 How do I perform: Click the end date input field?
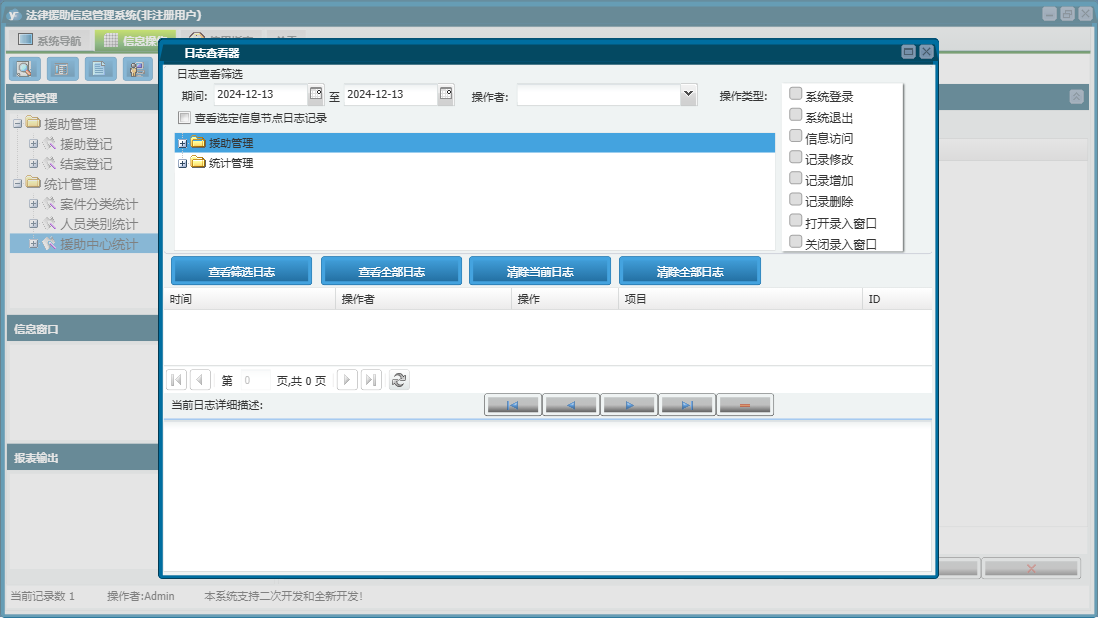click(x=391, y=94)
